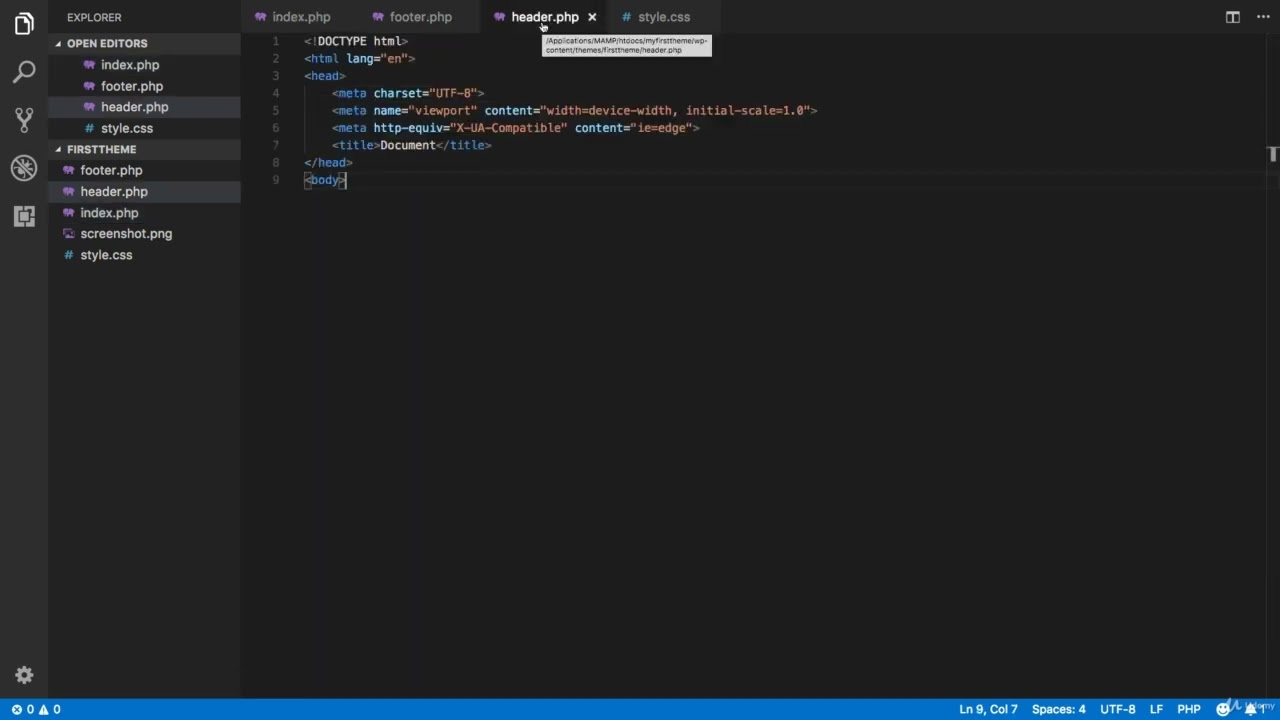Click the html lang line of code
This screenshot has width=1280, height=720.
pos(359,58)
